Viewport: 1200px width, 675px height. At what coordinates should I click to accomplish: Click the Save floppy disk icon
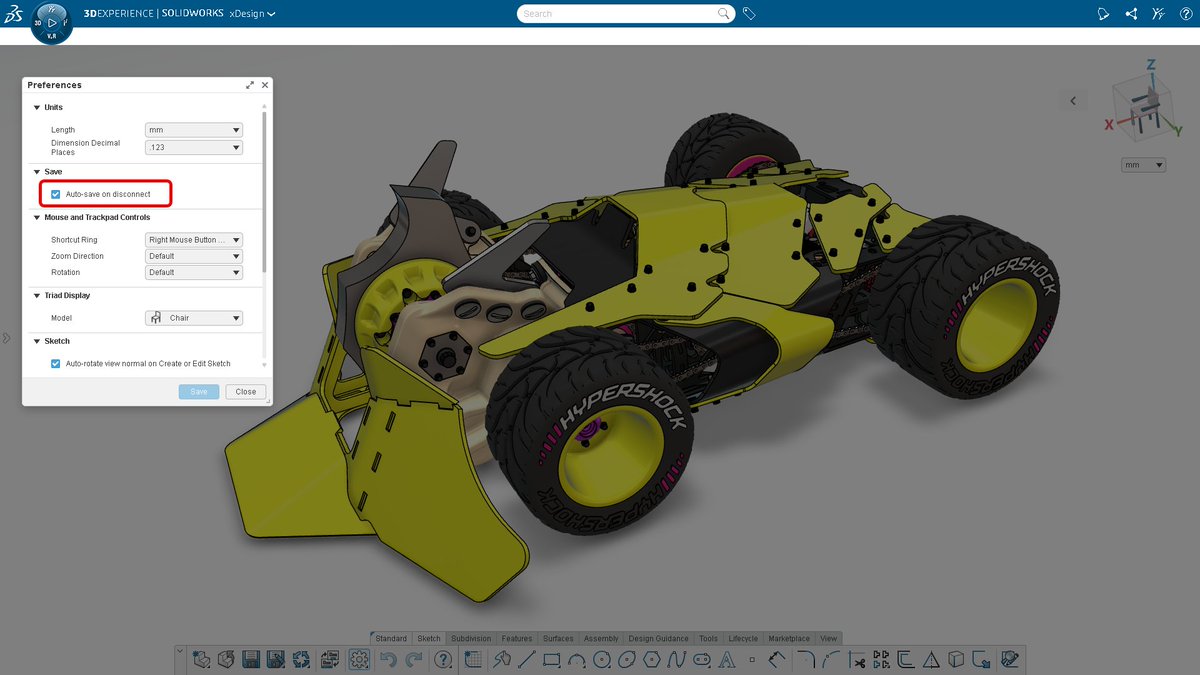(x=251, y=659)
